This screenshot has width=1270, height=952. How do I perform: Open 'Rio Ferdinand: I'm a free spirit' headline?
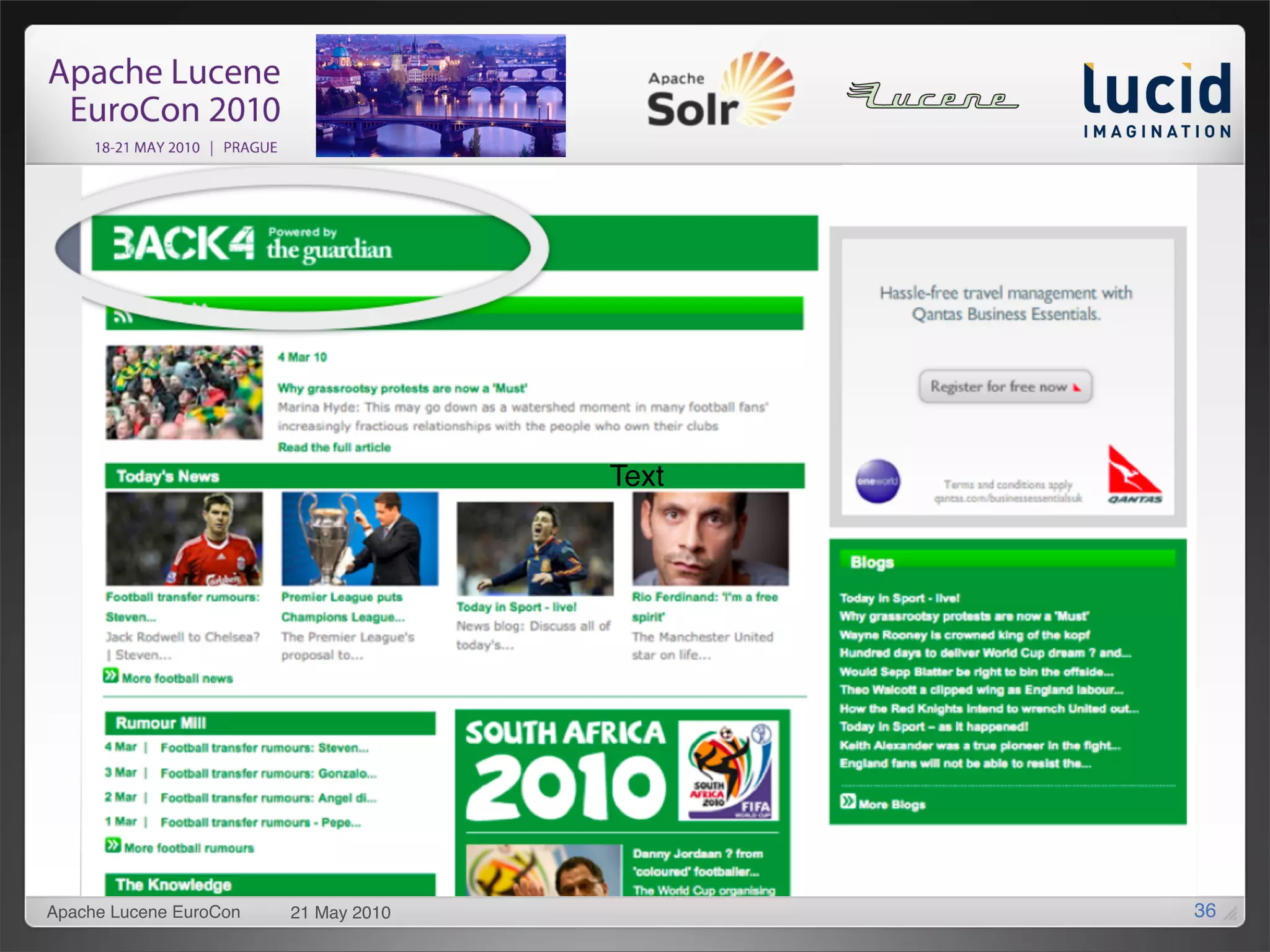click(705, 607)
